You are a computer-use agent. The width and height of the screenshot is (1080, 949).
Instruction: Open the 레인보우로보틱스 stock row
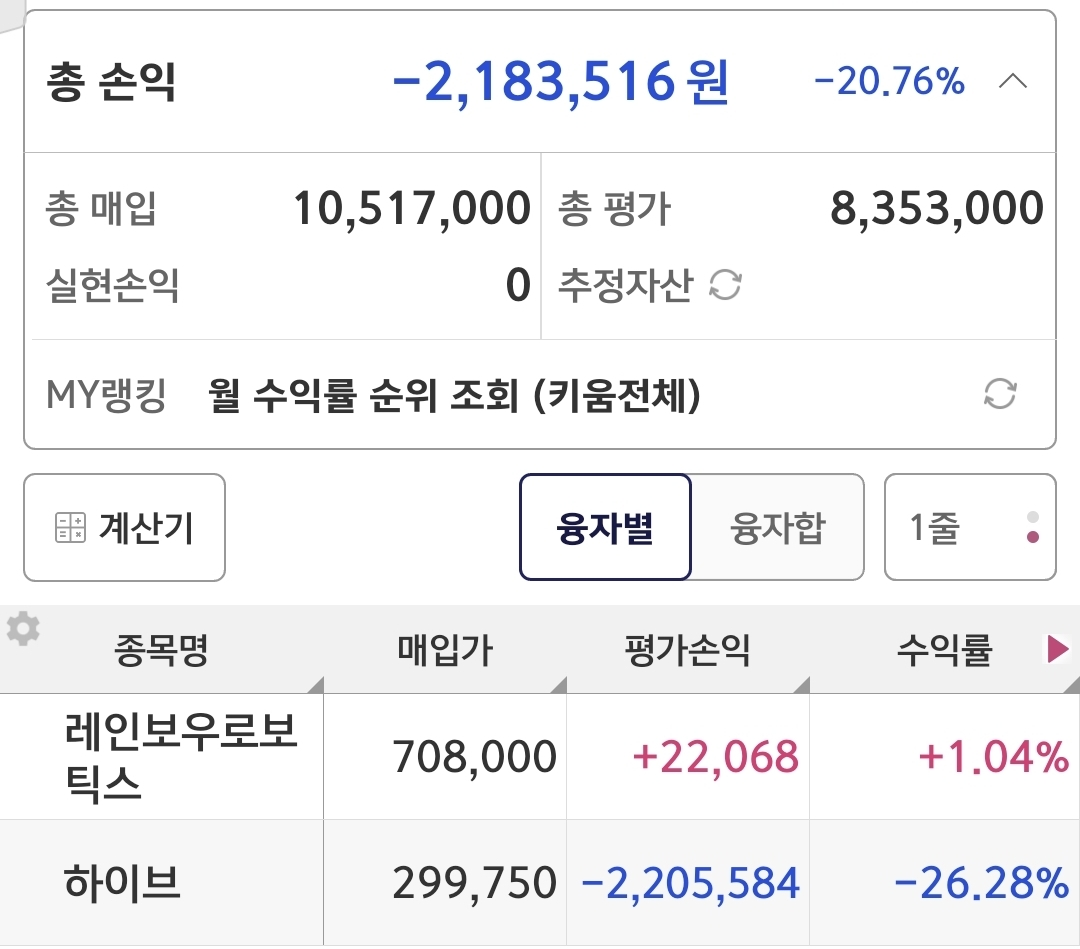pyautogui.click(x=540, y=756)
